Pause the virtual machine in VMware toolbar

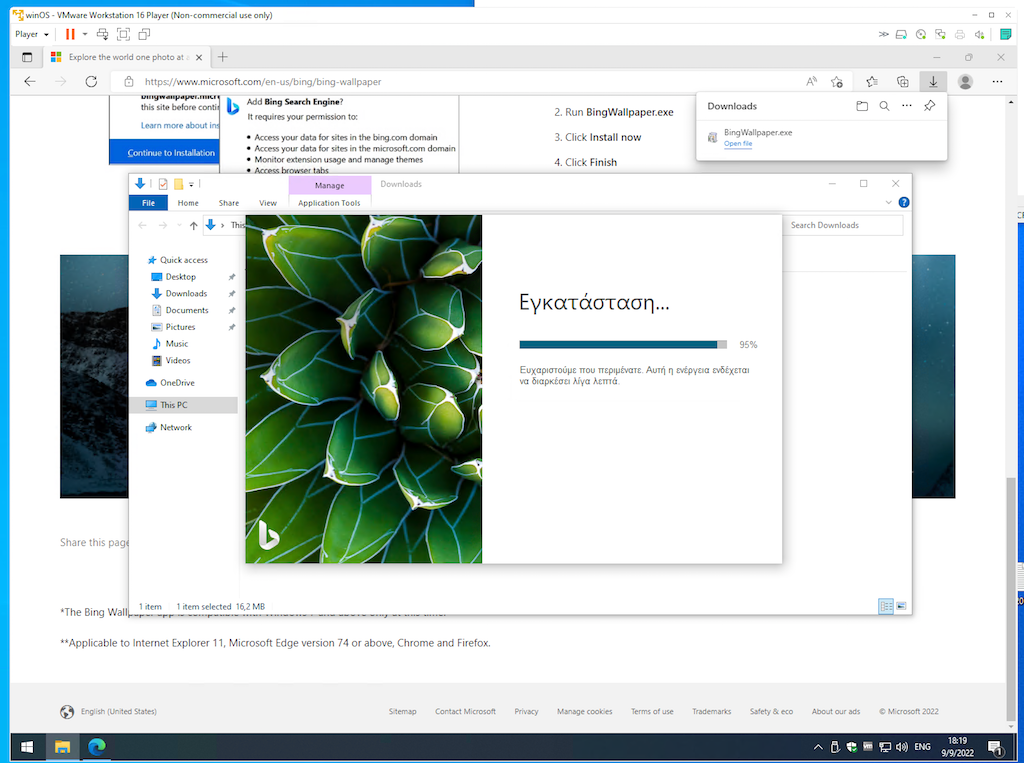[x=70, y=34]
